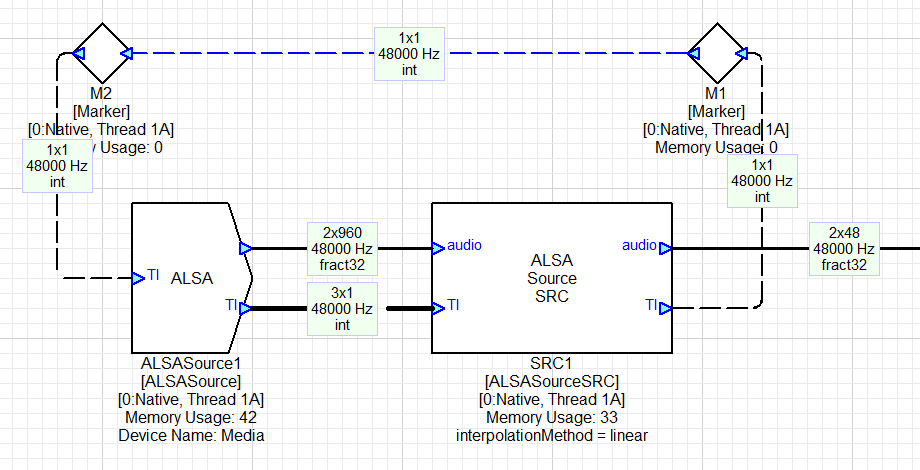Click 1x1 int label below M2 marker

(57, 165)
